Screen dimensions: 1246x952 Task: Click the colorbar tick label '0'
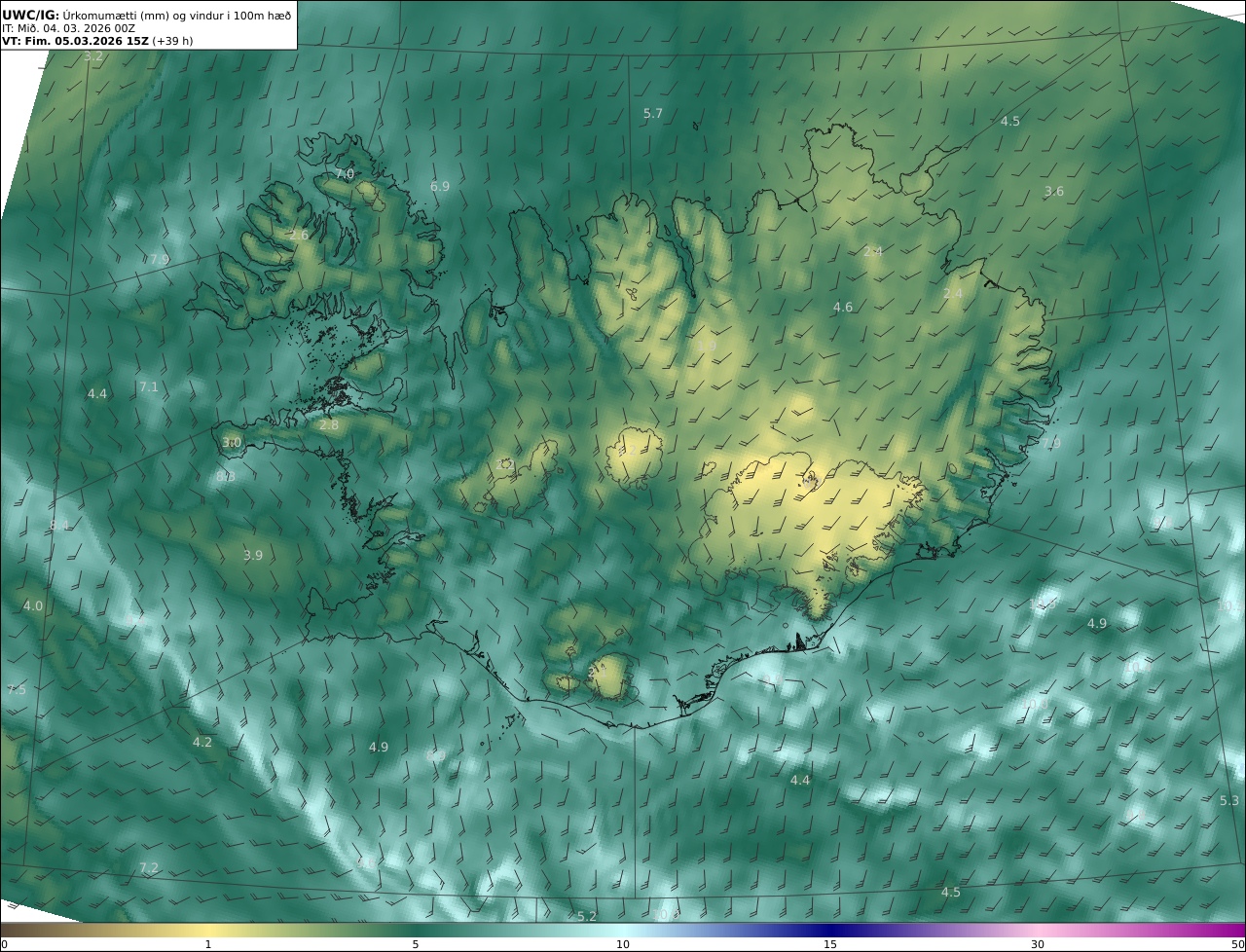click(4, 944)
